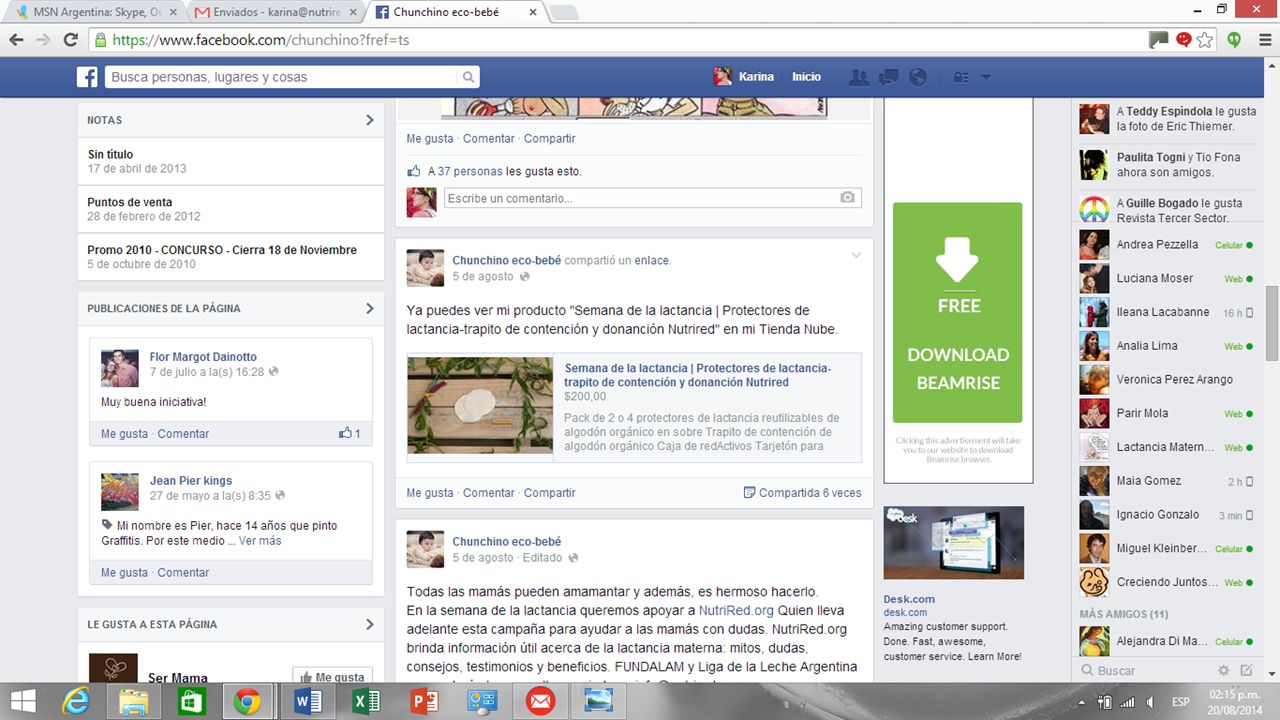Click '37 personas' likes link
Image resolution: width=1280 pixels, height=720 pixels.
click(x=470, y=171)
